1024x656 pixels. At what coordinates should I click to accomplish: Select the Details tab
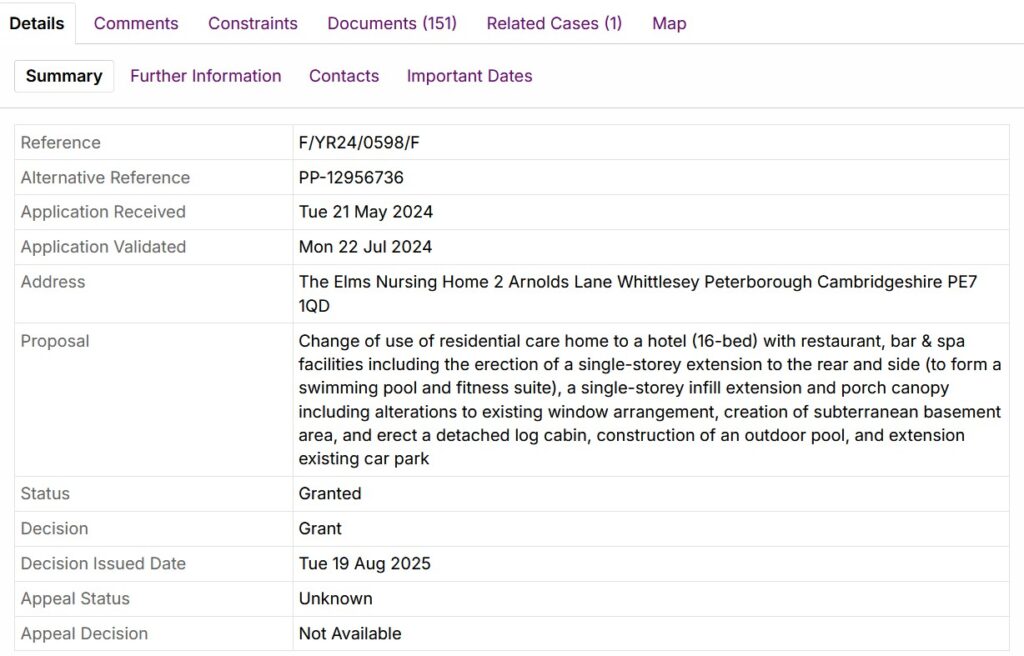pos(37,23)
